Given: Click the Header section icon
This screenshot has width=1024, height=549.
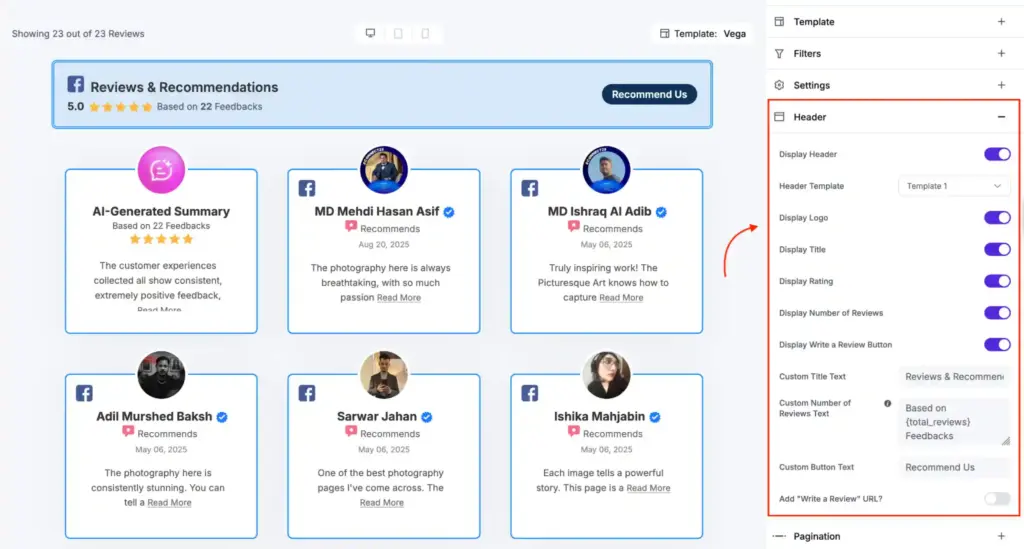Looking at the screenshot, I should point(779,117).
